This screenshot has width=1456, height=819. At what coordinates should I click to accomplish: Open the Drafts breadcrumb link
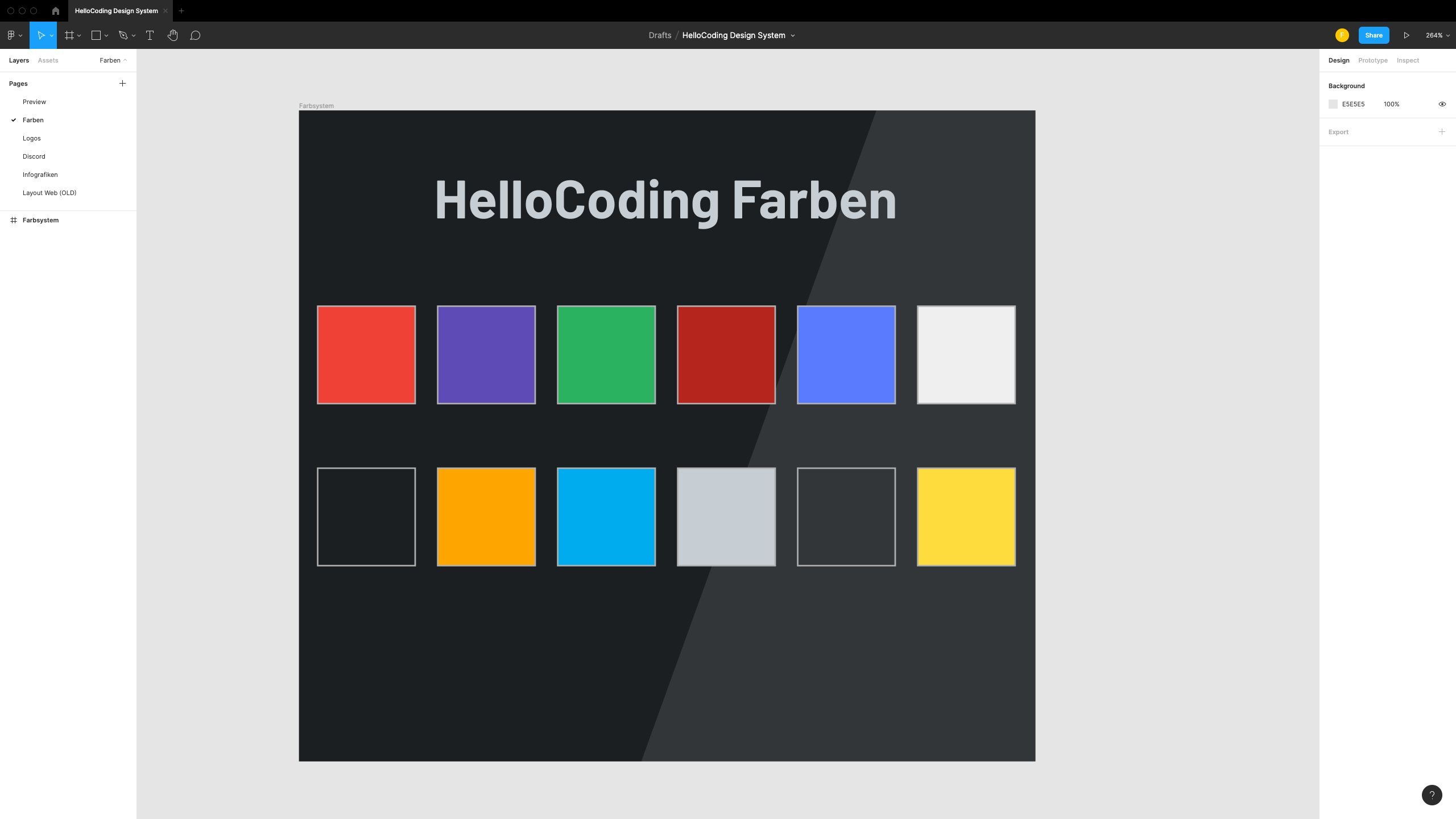tap(659, 35)
